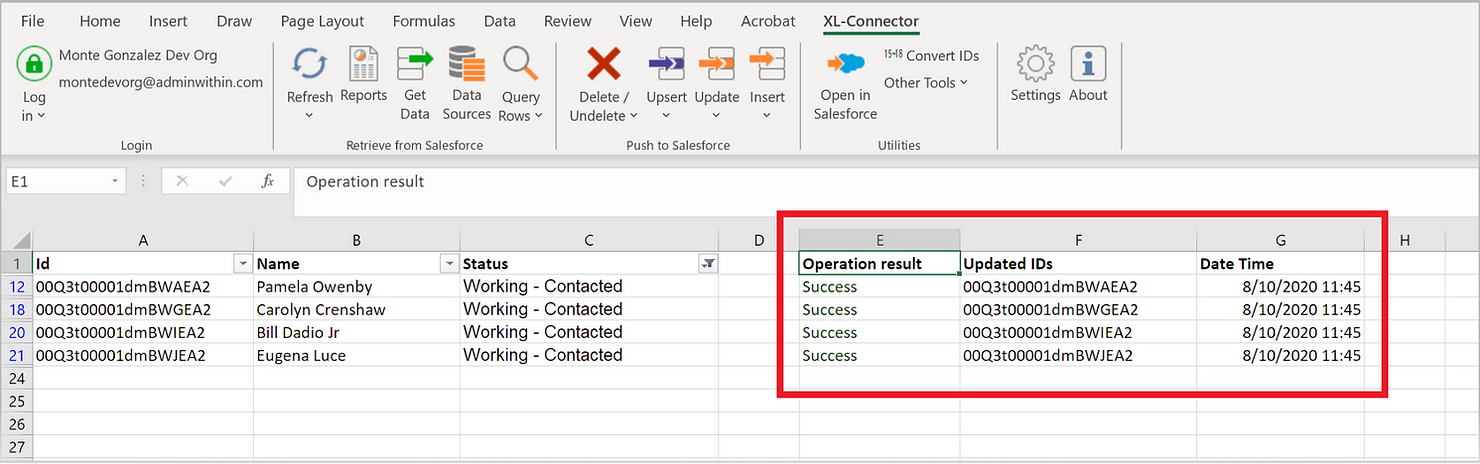
Task: Expand the Upsert dropdown arrow
Action: pos(666,116)
